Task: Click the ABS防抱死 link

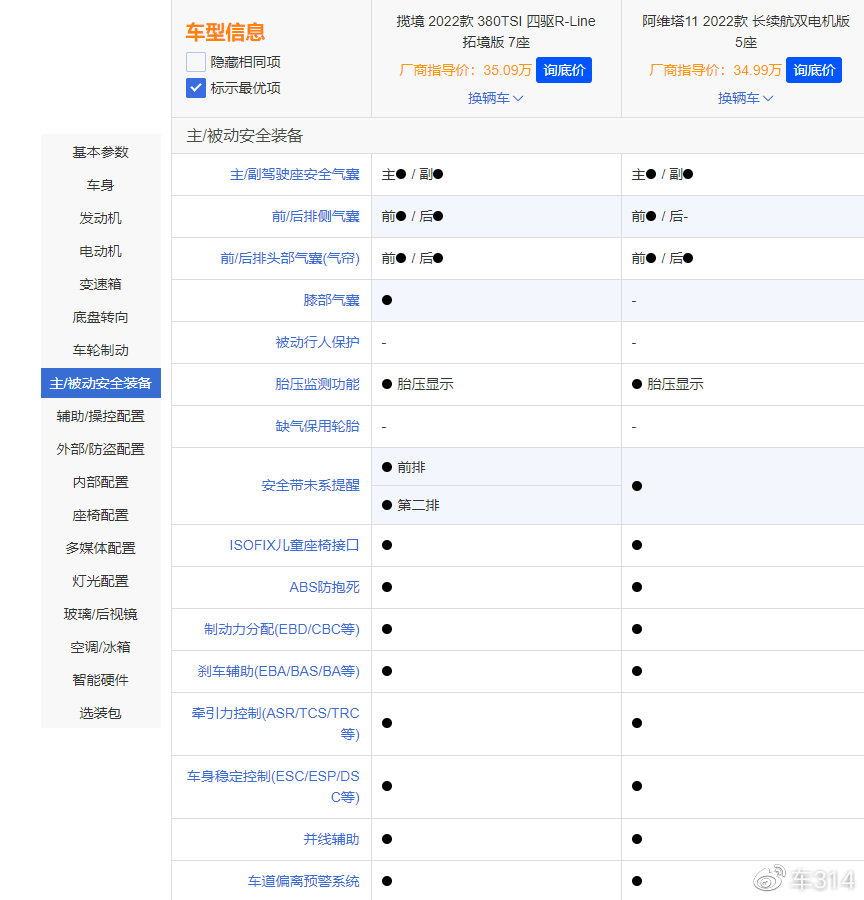Action: coord(324,587)
